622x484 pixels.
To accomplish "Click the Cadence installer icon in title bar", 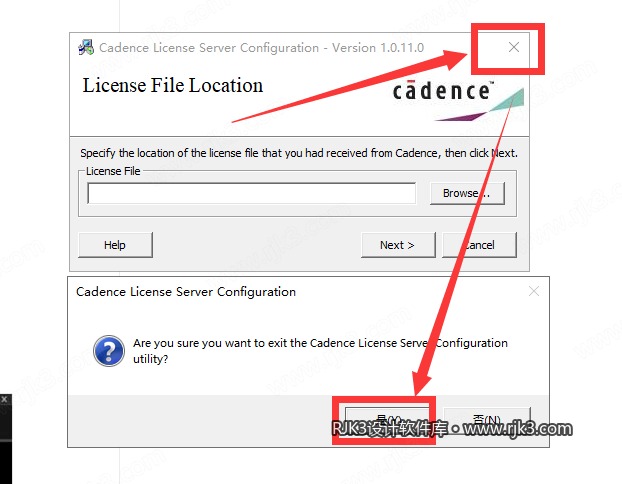I will 86,47.
